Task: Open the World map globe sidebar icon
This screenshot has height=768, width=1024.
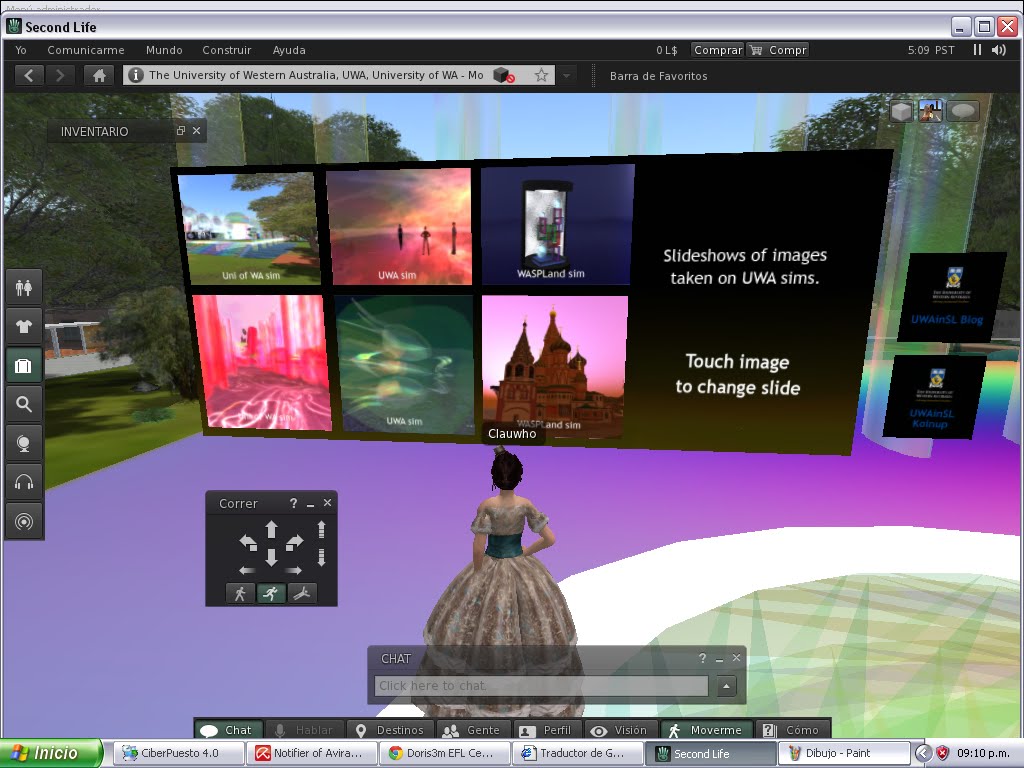Action: click(24, 443)
